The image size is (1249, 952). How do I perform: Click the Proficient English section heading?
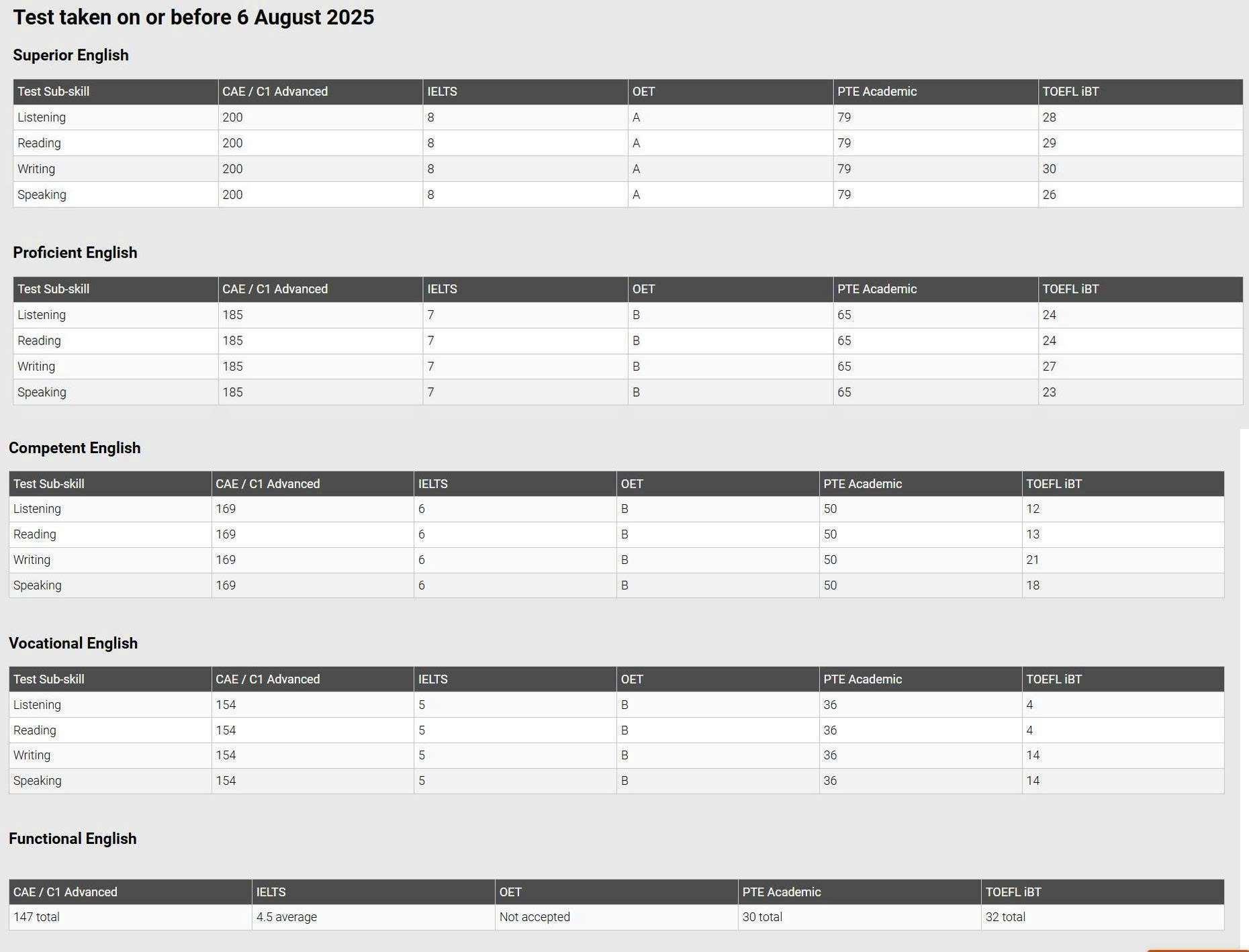point(75,252)
